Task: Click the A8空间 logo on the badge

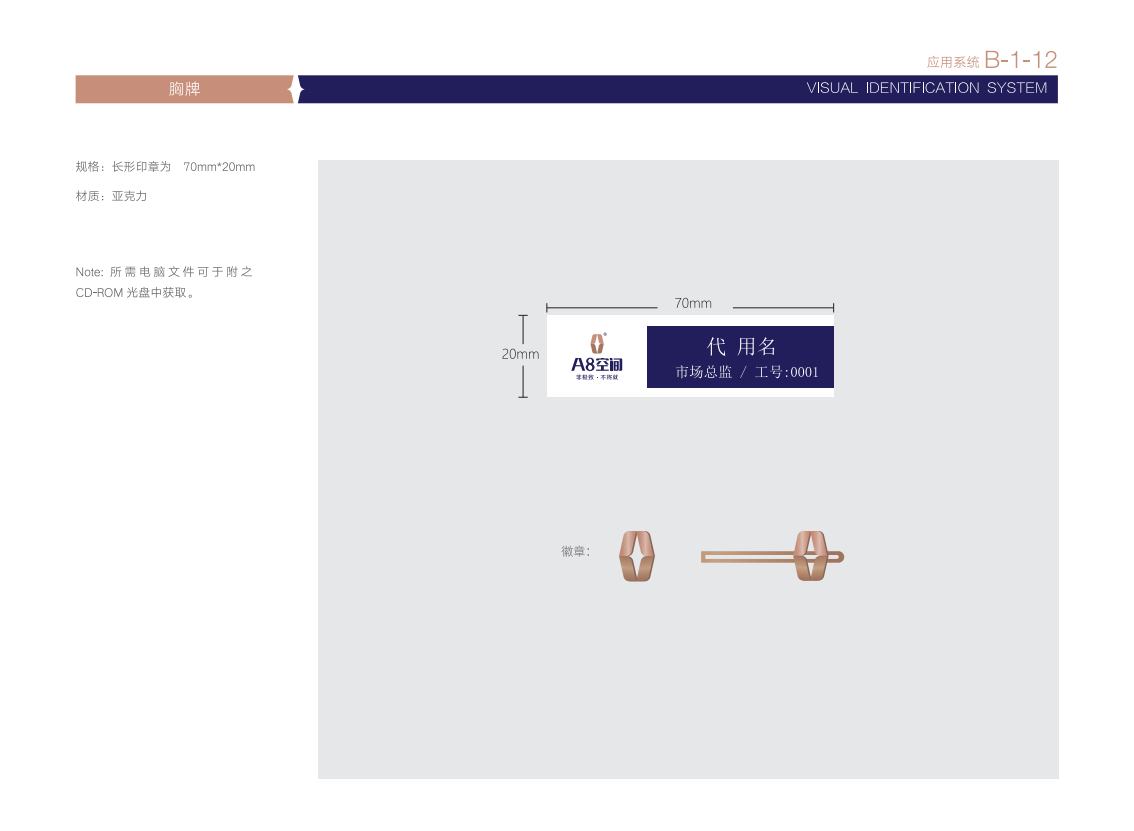Action: pos(597,365)
